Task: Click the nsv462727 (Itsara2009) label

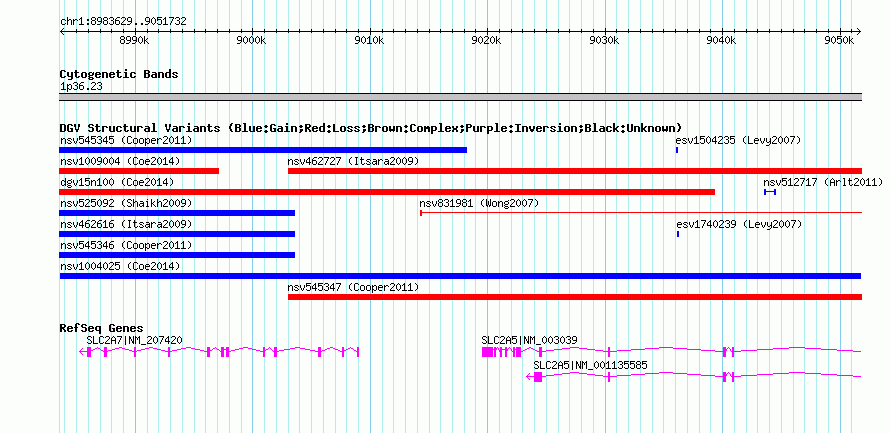Action: click(354, 161)
